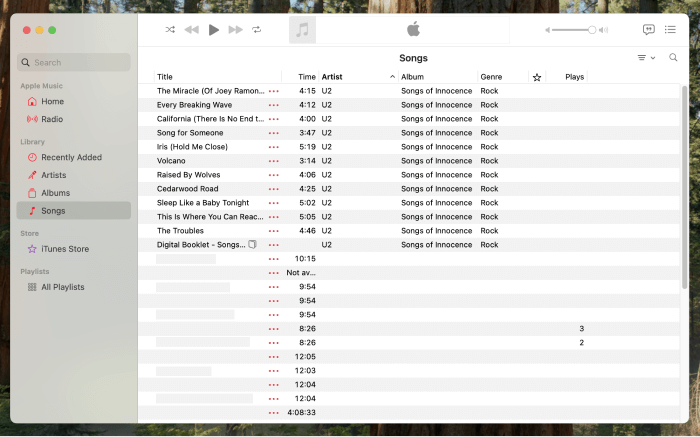
Task: Open more options for Iris (Hold Me Close)
Action: tap(274, 147)
